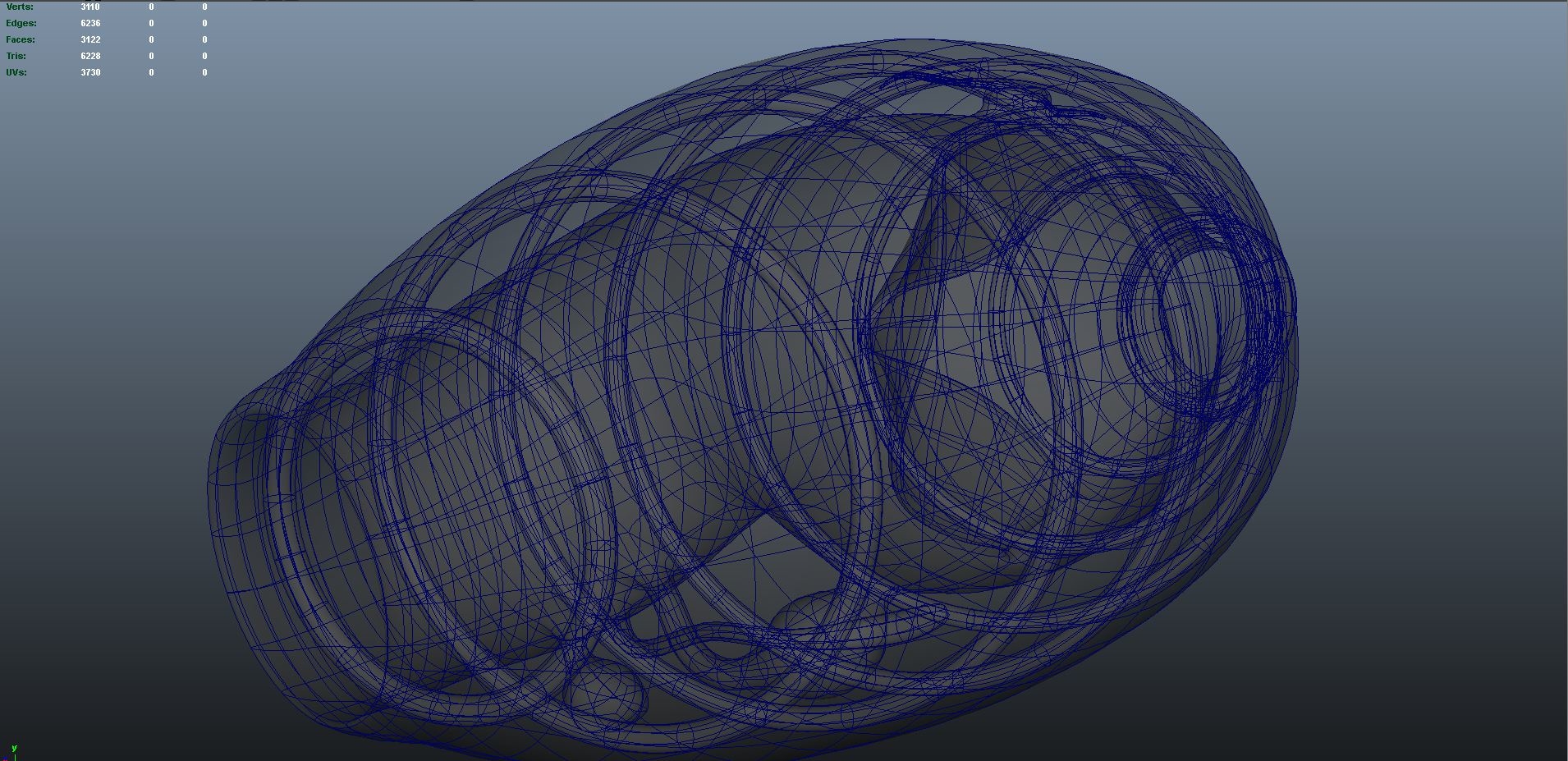
Task: Click the Edges HUD label
Action: (x=20, y=23)
